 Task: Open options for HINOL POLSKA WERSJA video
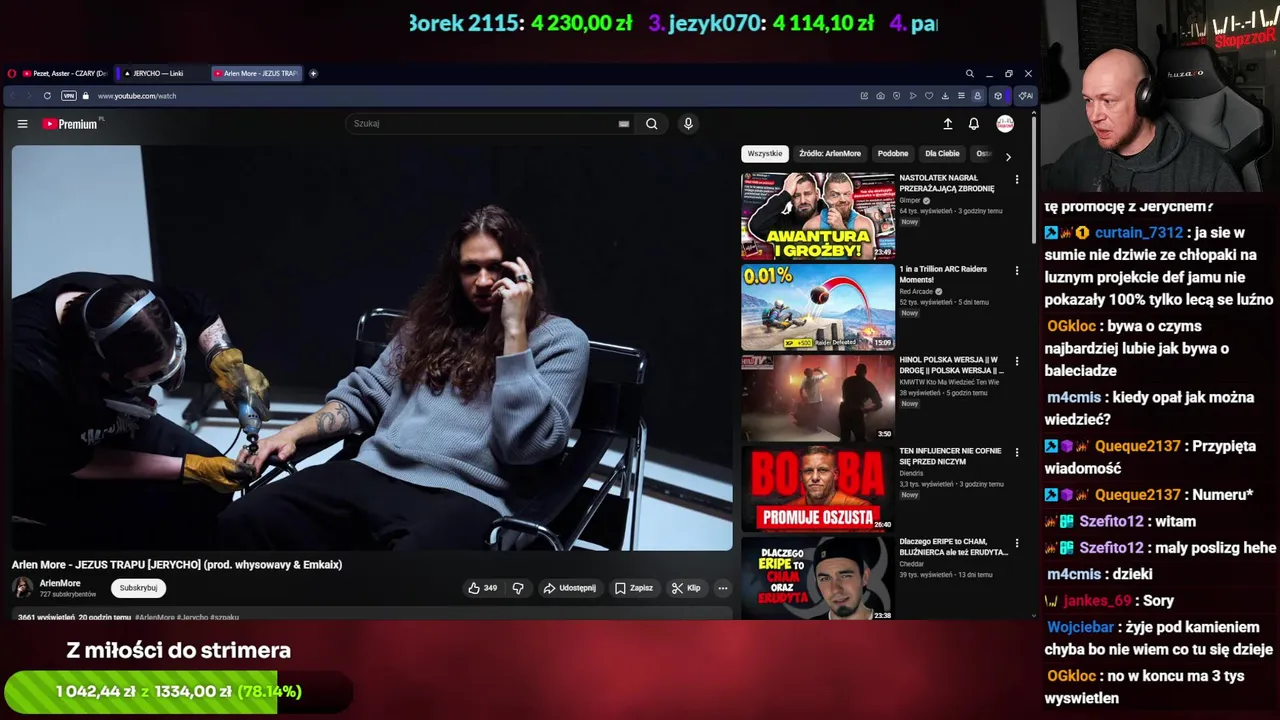pyautogui.click(x=1017, y=362)
